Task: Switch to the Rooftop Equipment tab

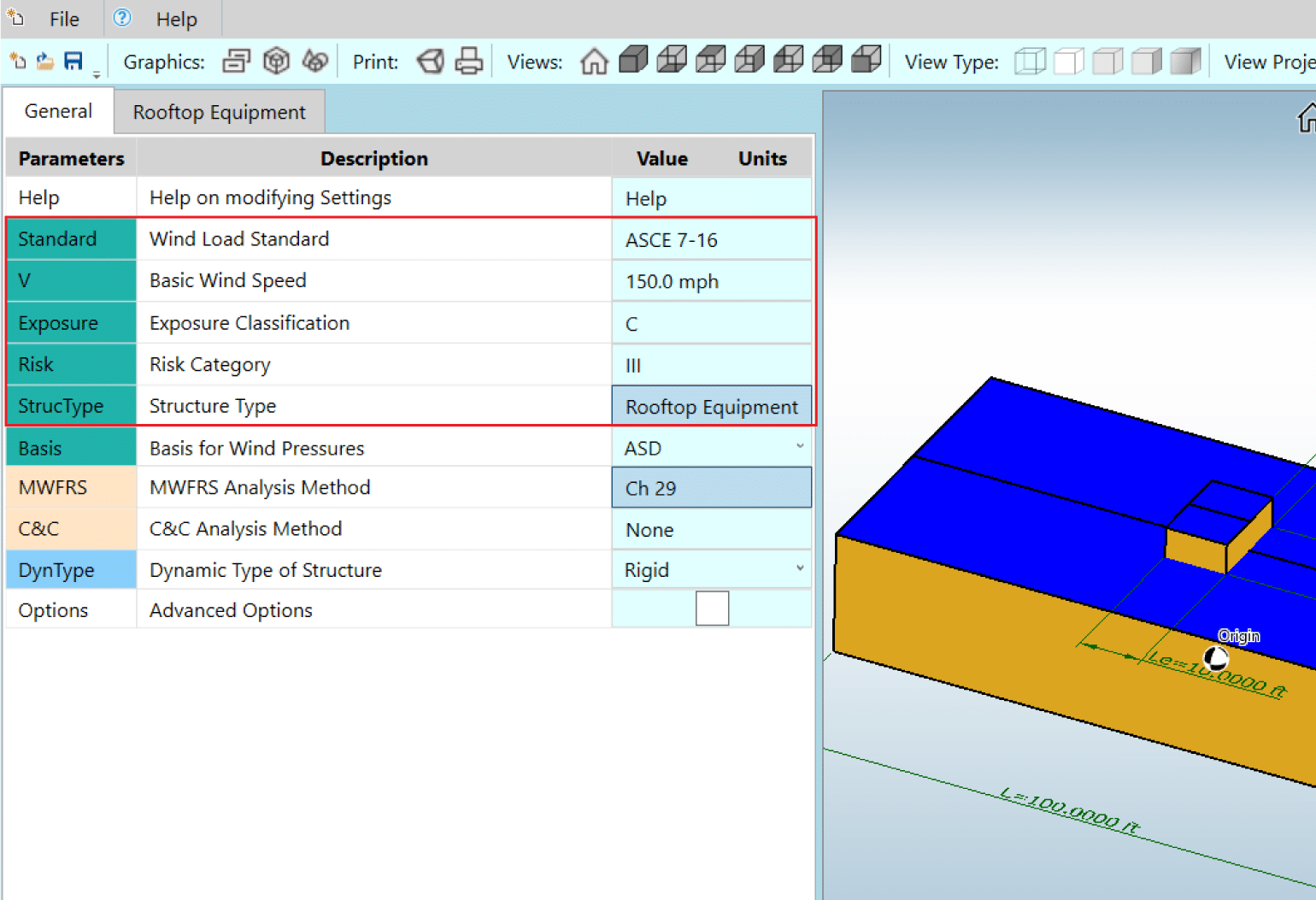Action: tap(219, 113)
